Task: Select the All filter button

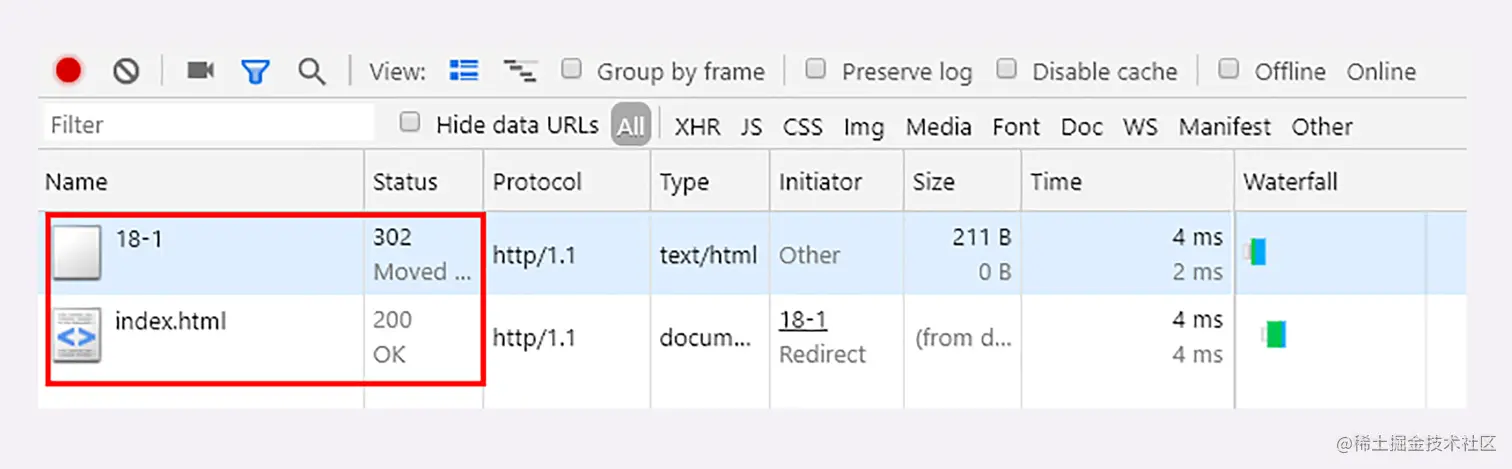Action: tap(631, 127)
